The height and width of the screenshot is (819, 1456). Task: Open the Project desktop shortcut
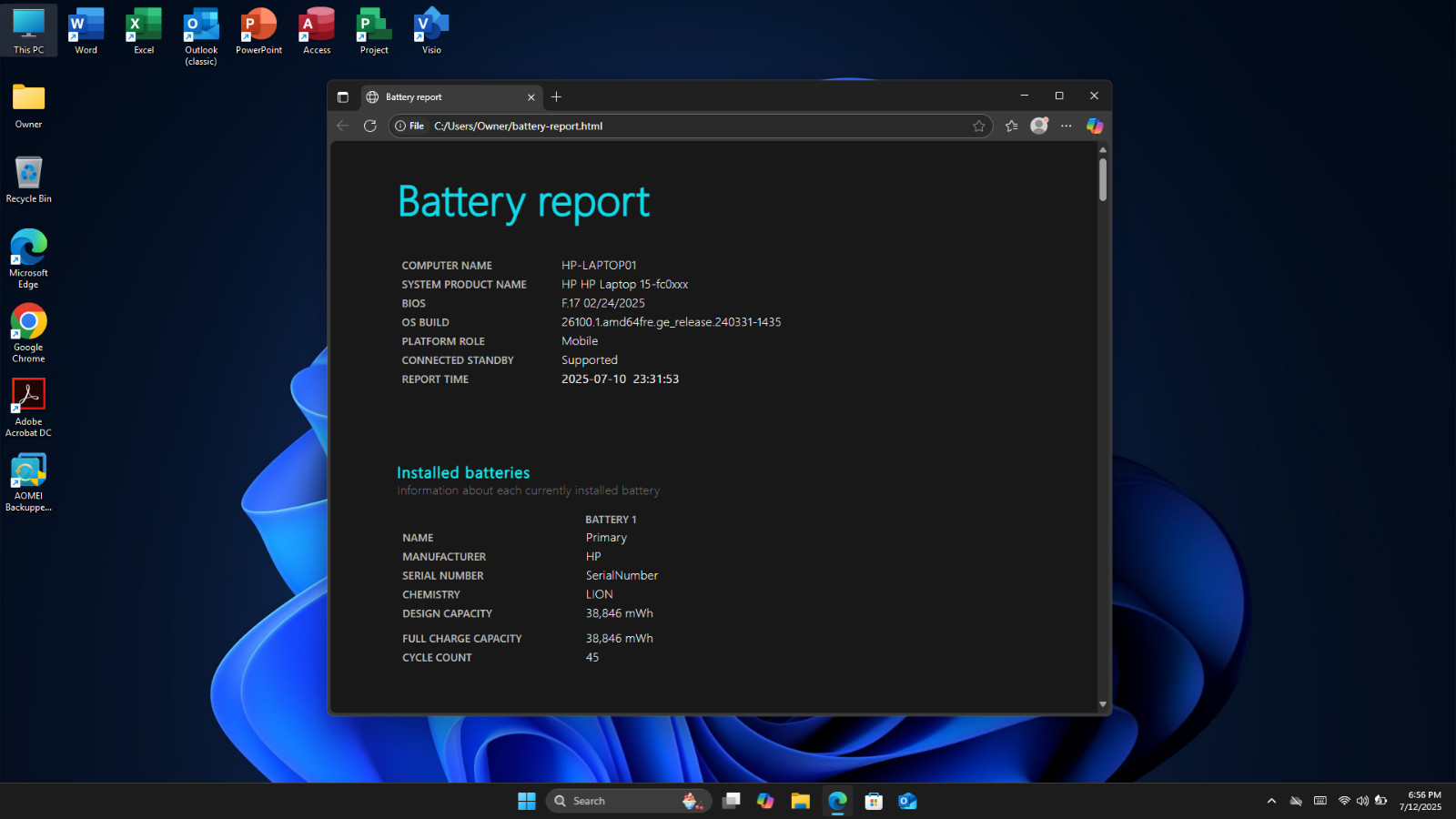click(x=374, y=31)
